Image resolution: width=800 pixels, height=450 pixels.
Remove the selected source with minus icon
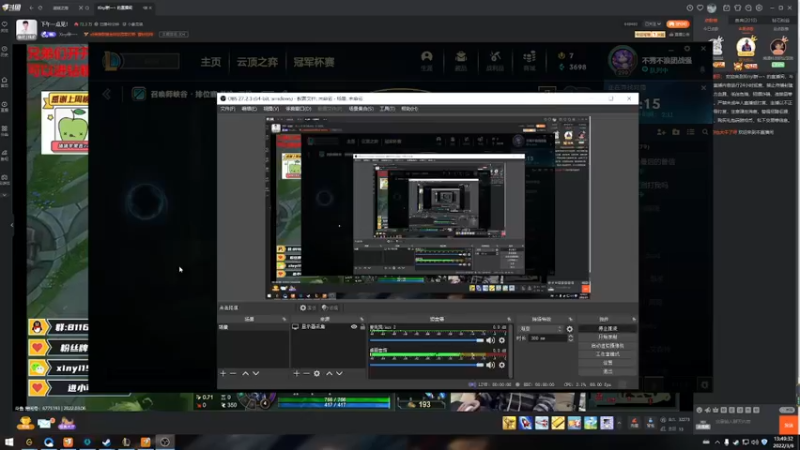306,373
